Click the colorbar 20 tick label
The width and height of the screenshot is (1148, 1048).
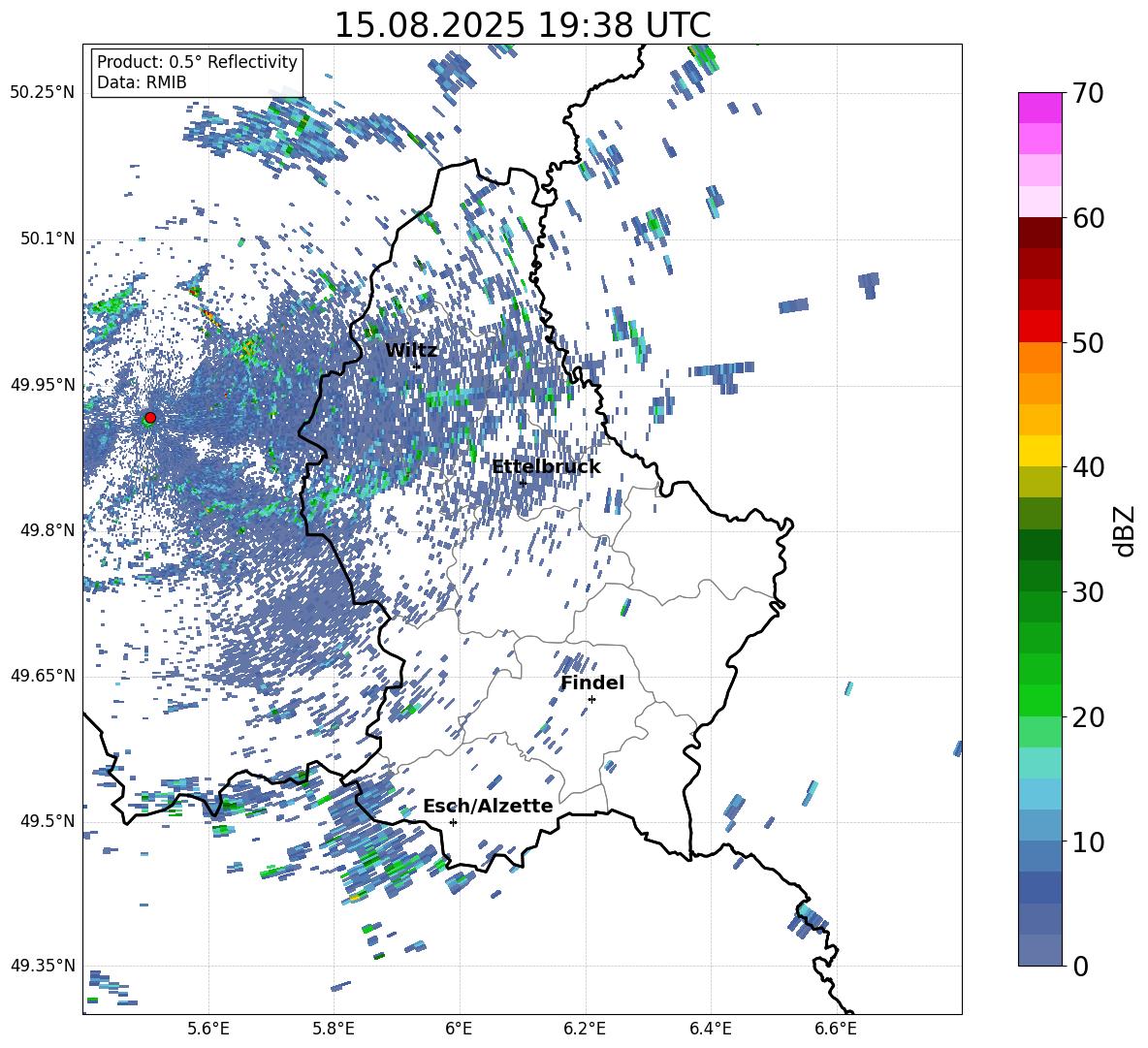(x=1088, y=716)
